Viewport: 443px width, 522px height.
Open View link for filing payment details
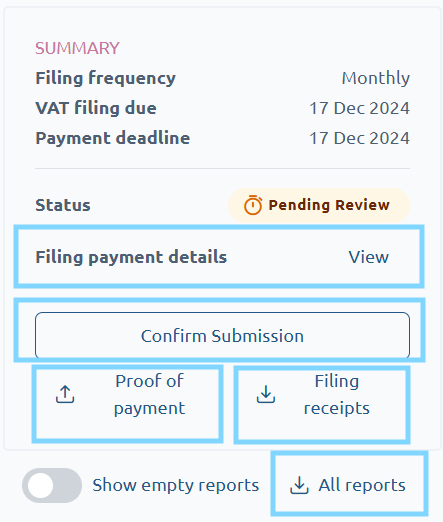pyautogui.click(x=369, y=257)
